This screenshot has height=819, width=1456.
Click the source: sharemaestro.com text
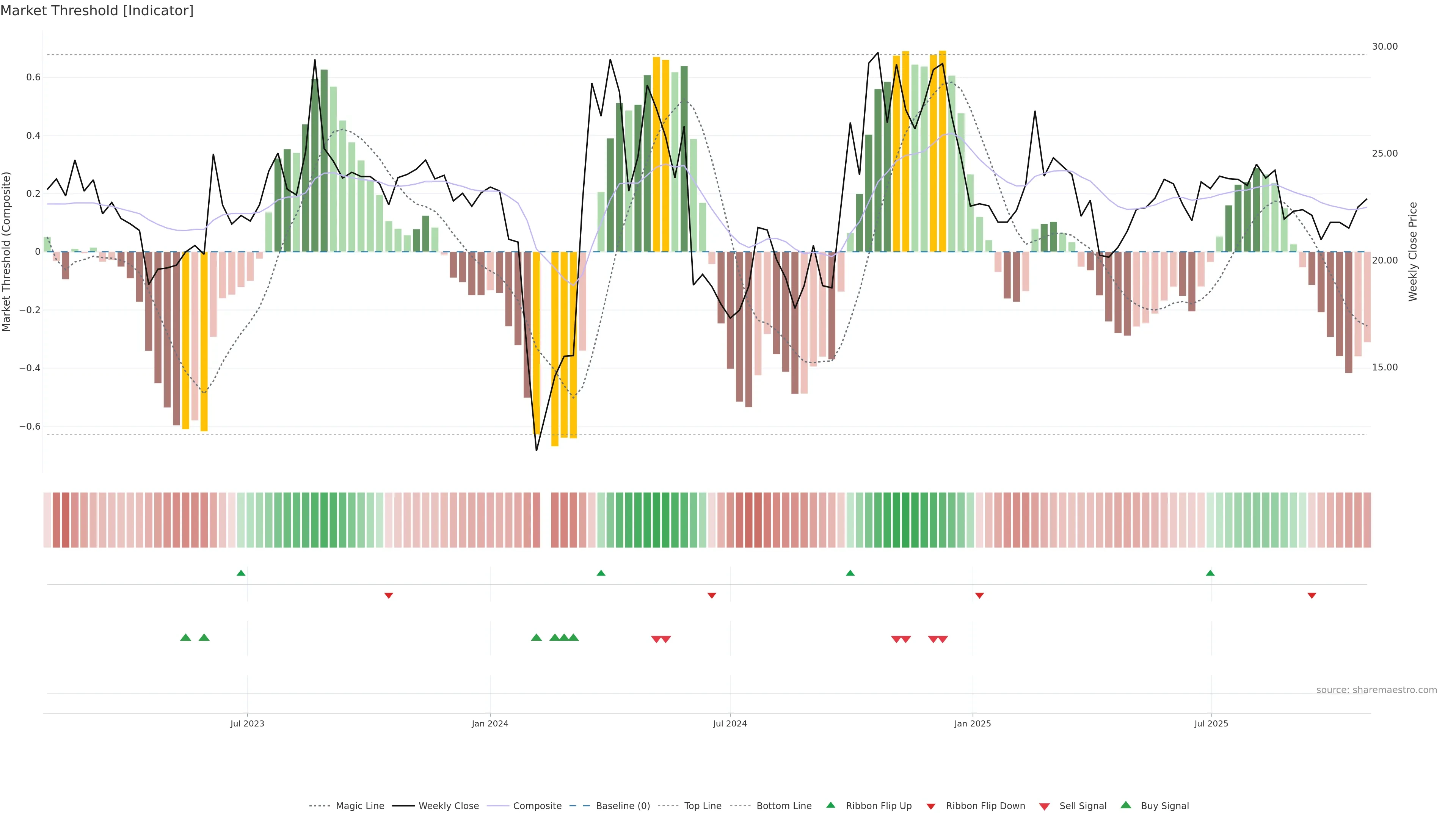(x=1376, y=690)
